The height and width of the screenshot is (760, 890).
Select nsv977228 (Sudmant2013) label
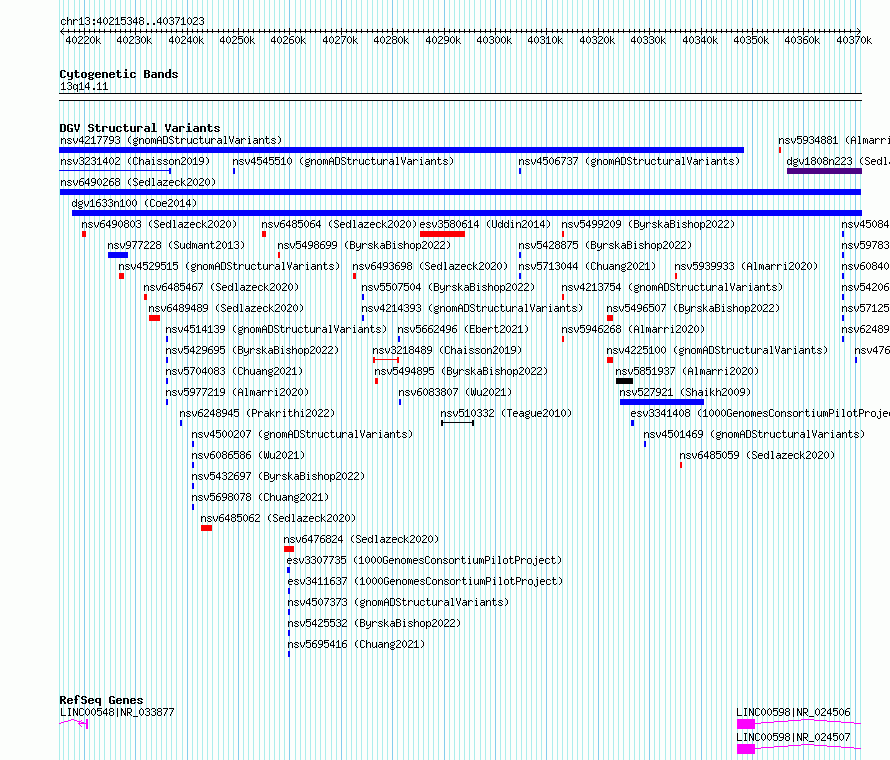(176, 245)
